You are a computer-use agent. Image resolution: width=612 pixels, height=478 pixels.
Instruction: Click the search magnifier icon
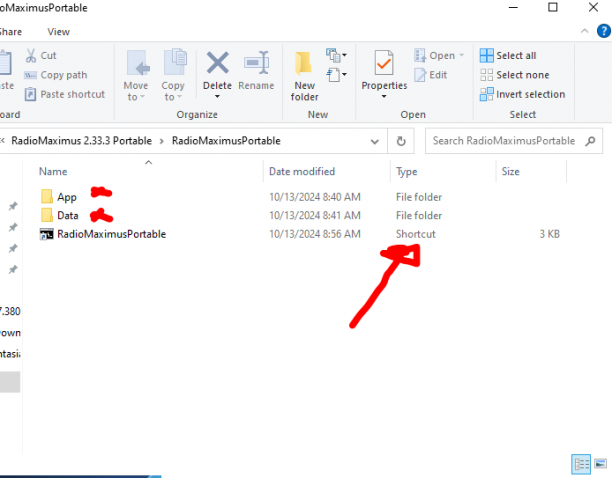pos(591,141)
